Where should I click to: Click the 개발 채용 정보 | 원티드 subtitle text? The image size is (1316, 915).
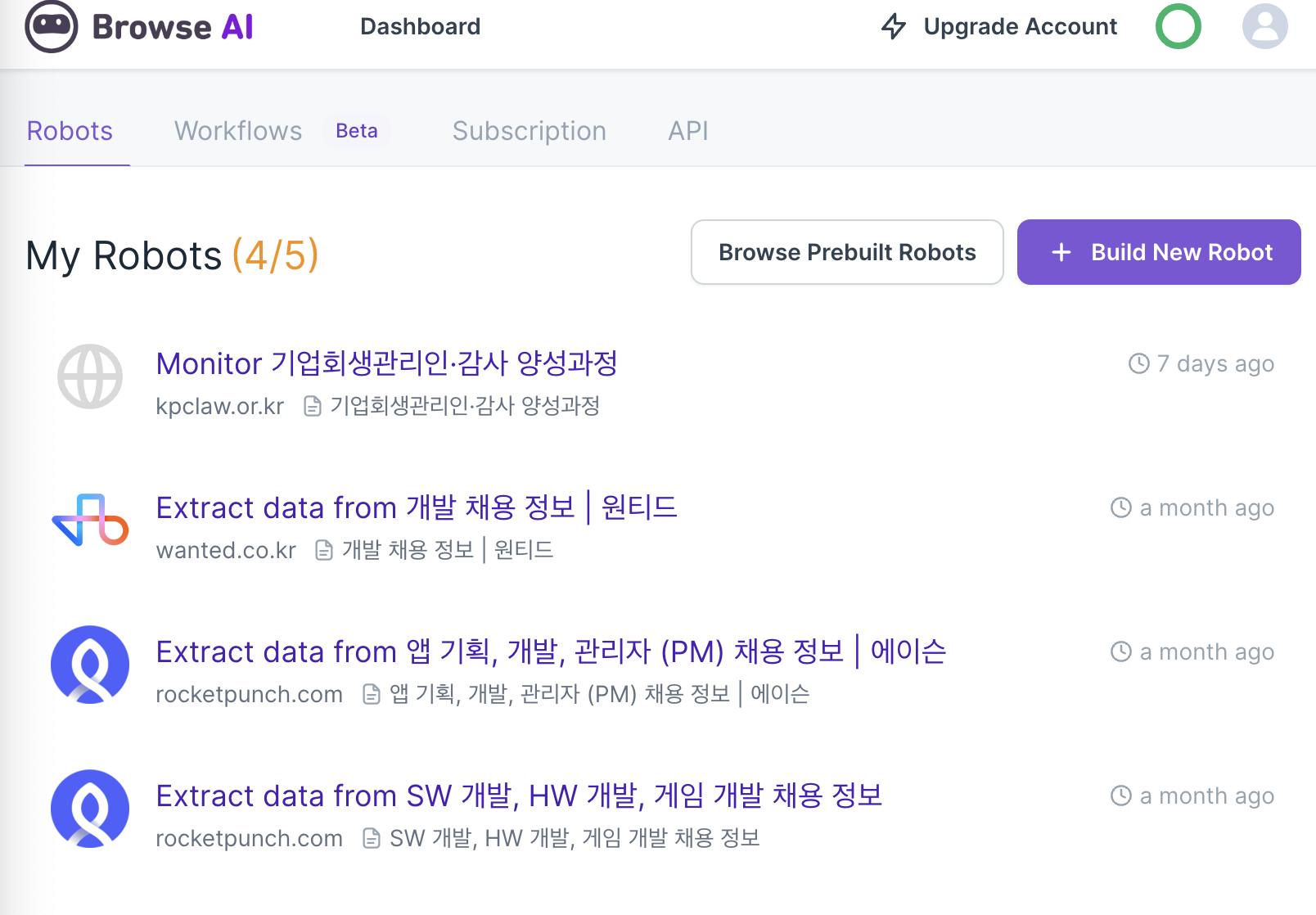[448, 550]
